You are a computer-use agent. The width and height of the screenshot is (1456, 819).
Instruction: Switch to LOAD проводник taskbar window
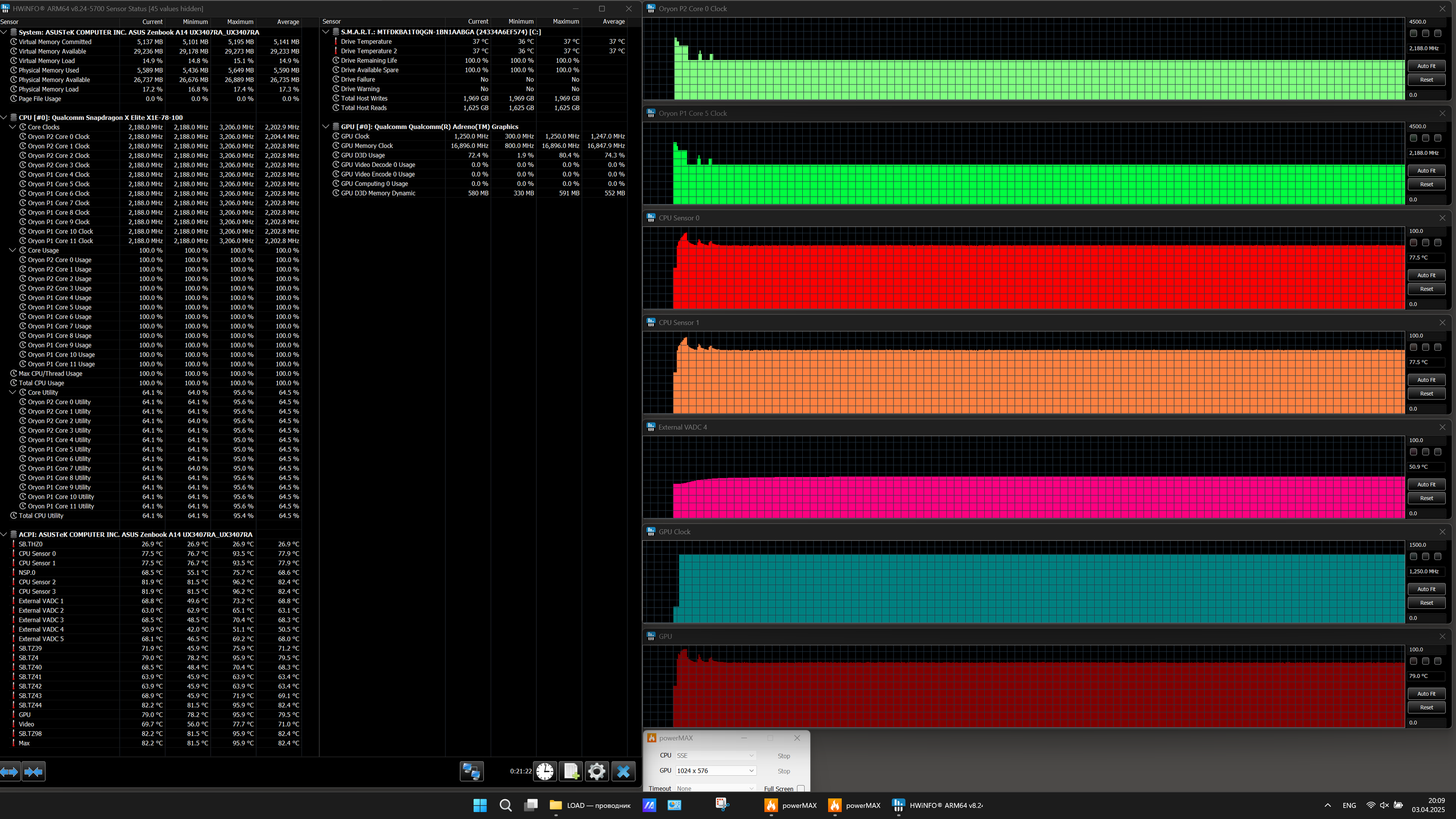click(591, 805)
